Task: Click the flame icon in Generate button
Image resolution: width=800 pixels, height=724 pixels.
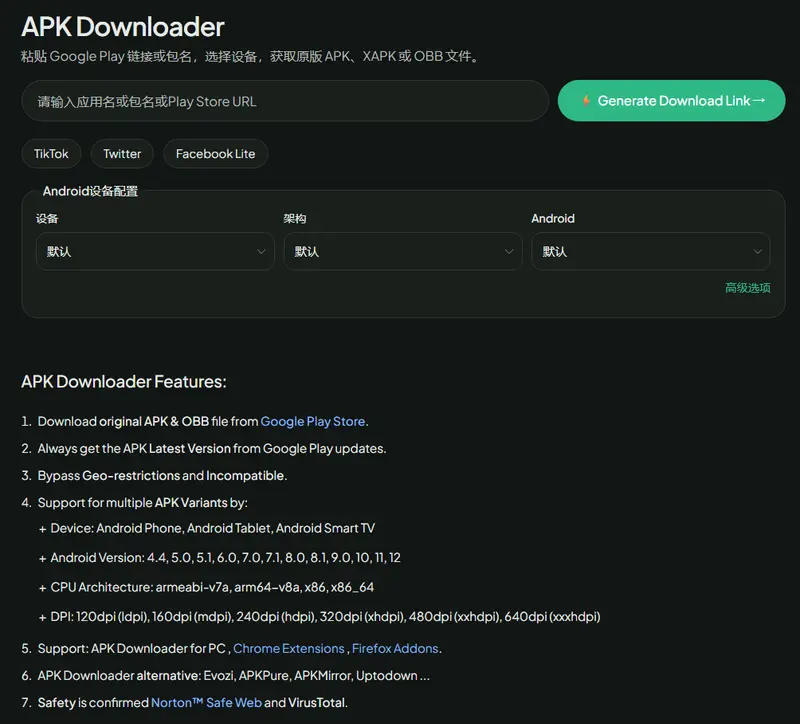Action: click(x=586, y=100)
